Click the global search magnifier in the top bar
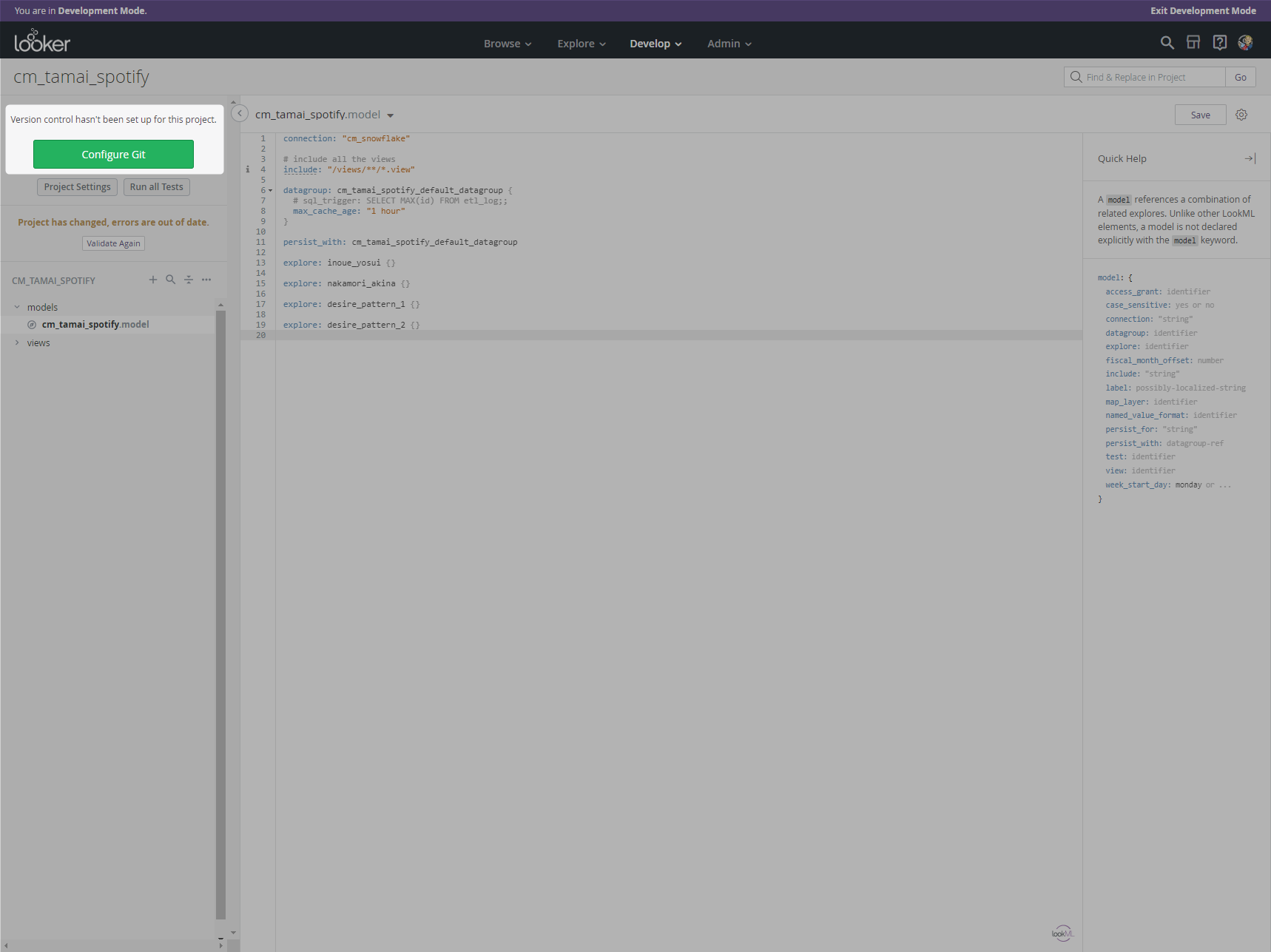This screenshot has height=952, width=1271. 1167,43
